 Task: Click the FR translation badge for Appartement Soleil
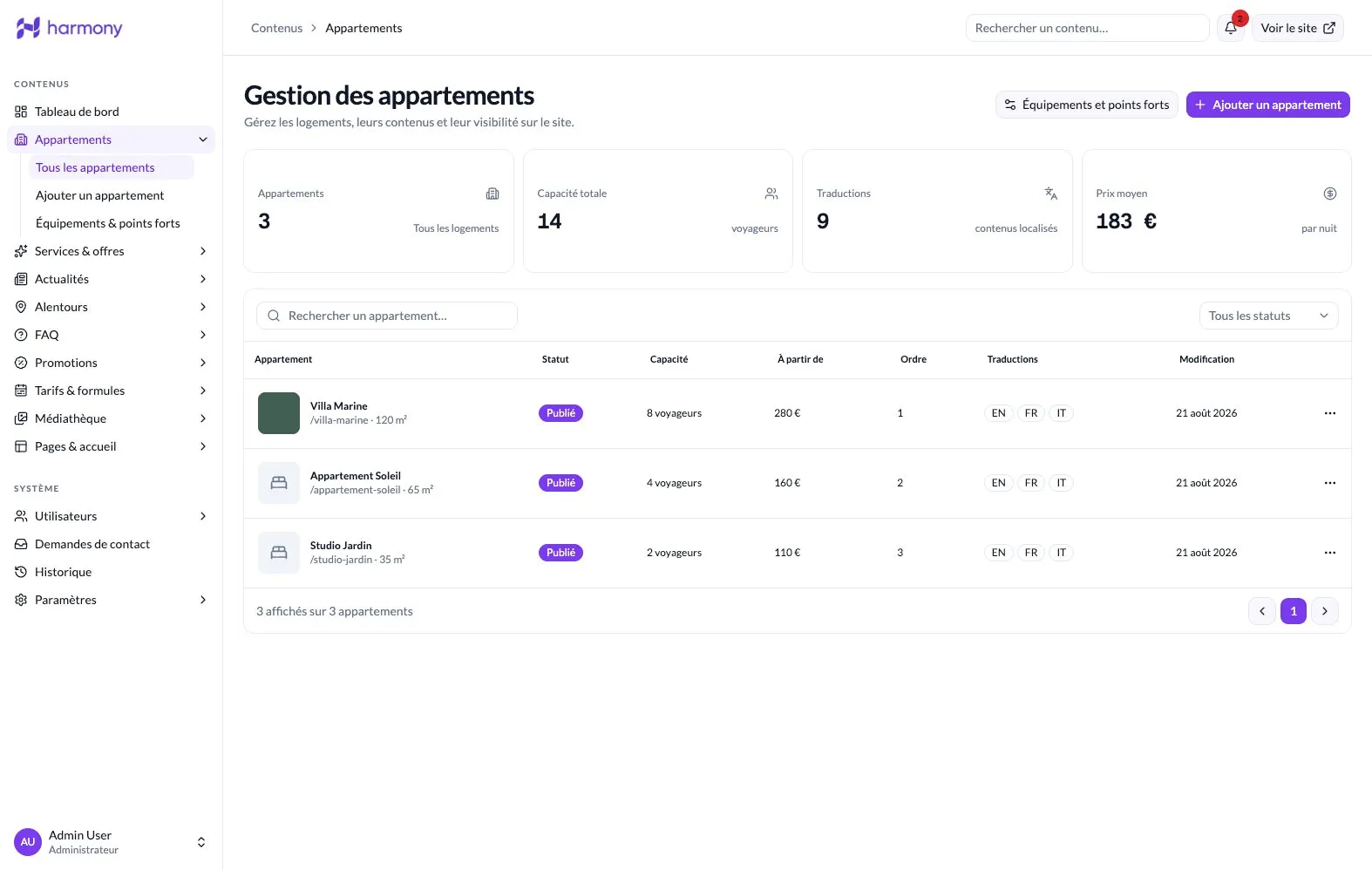click(x=1031, y=483)
